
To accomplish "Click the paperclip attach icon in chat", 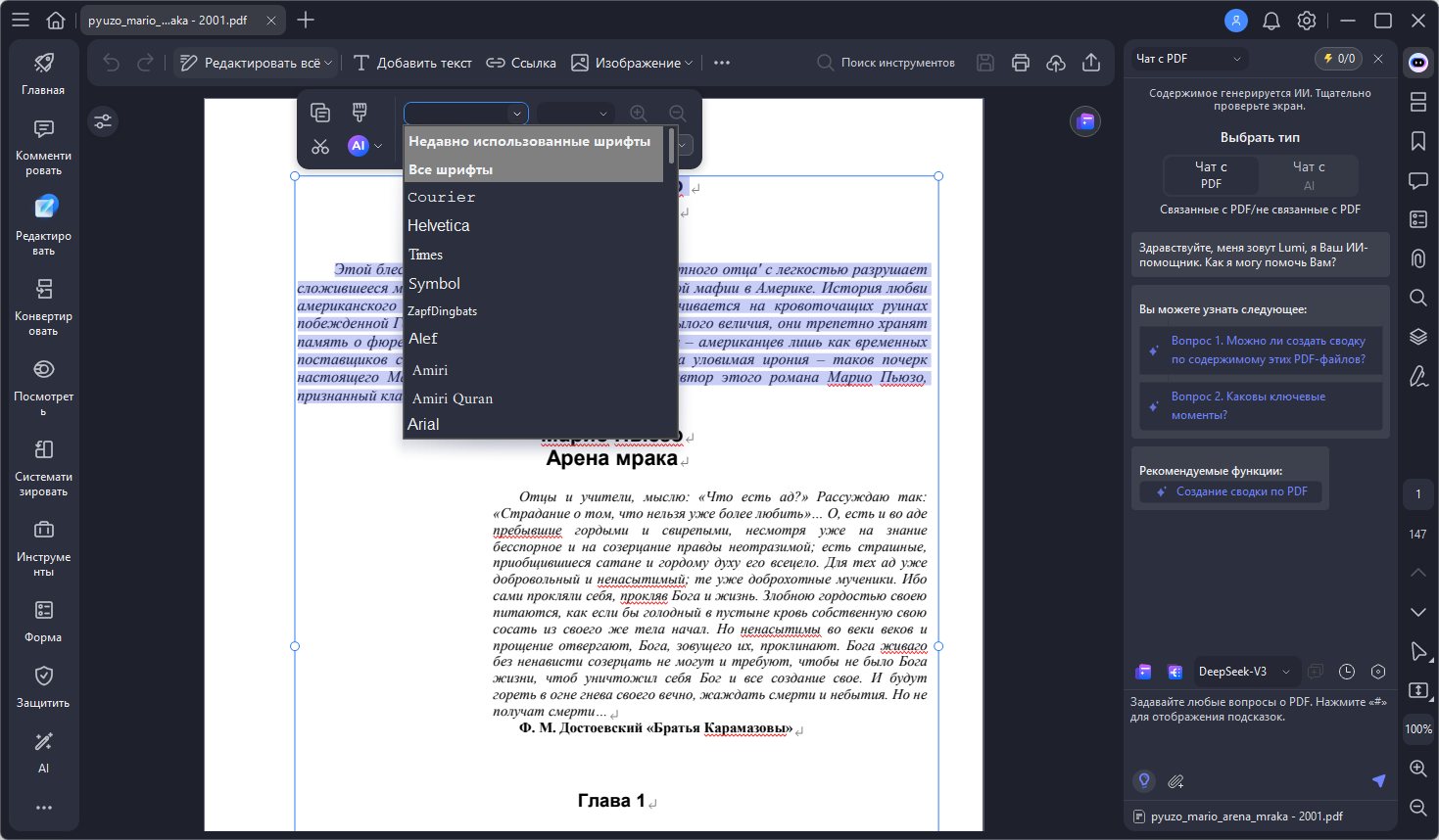I will point(1175,781).
